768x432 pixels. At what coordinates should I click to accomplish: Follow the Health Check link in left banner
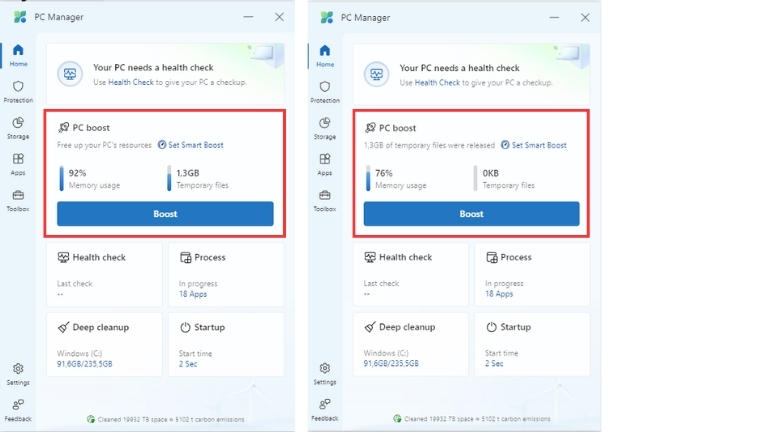point(130,82)
